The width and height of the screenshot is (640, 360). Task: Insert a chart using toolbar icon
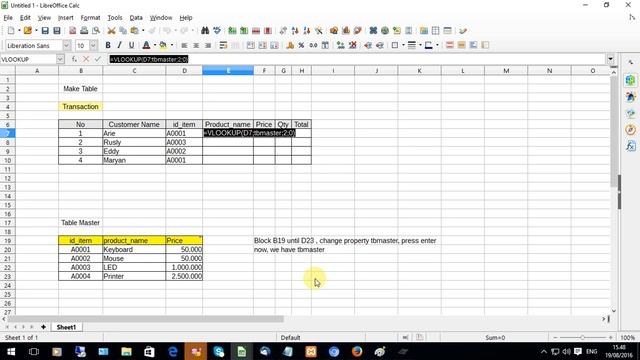(346, 31)
